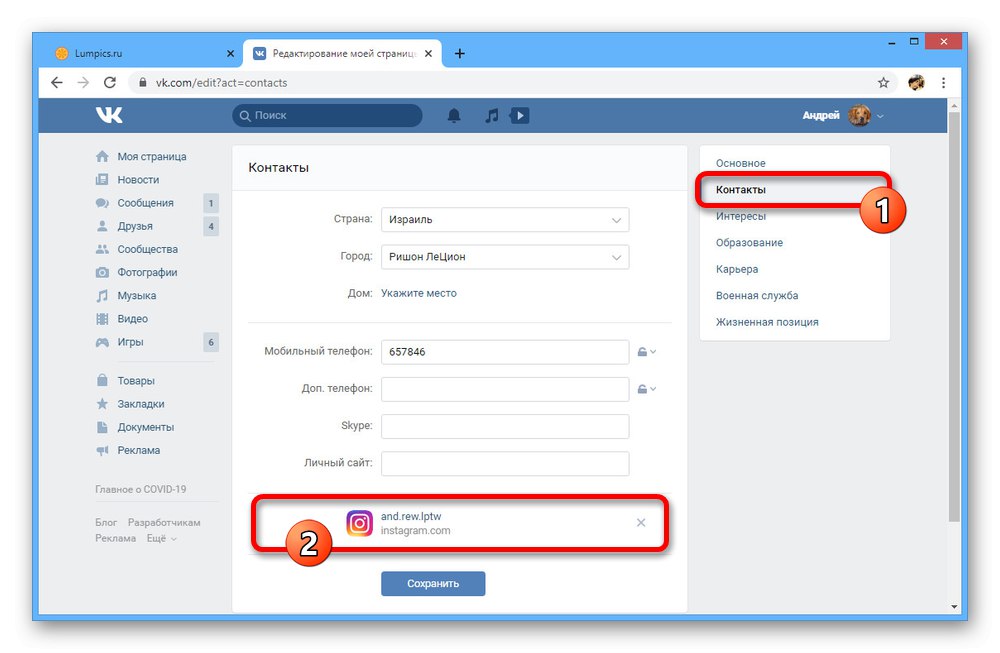The height and width of the screenshot is (653, 1000).
Task: Open the Военная служба section
Action: click(x=757, y=295)
